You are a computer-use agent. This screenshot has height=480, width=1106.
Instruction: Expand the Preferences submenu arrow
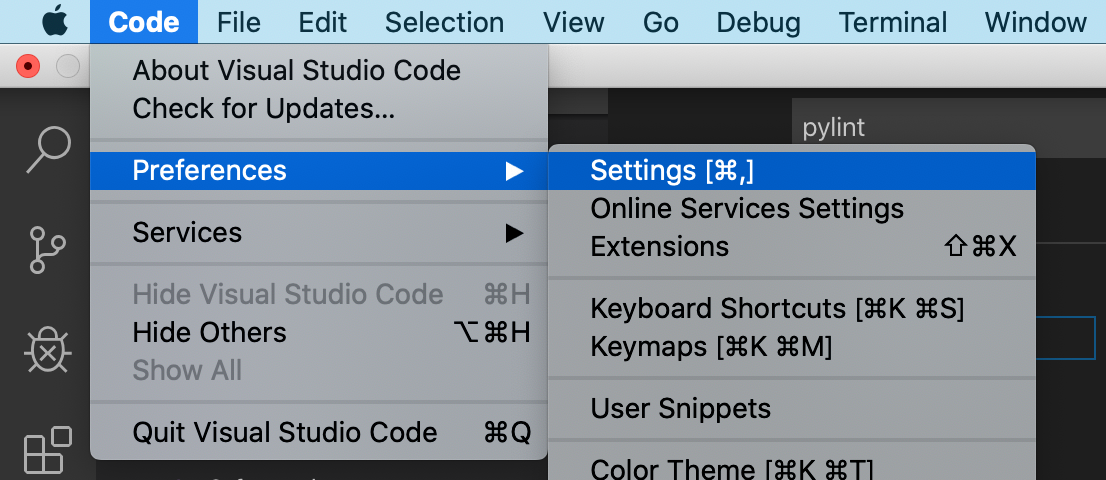click(x=514, y=171)
